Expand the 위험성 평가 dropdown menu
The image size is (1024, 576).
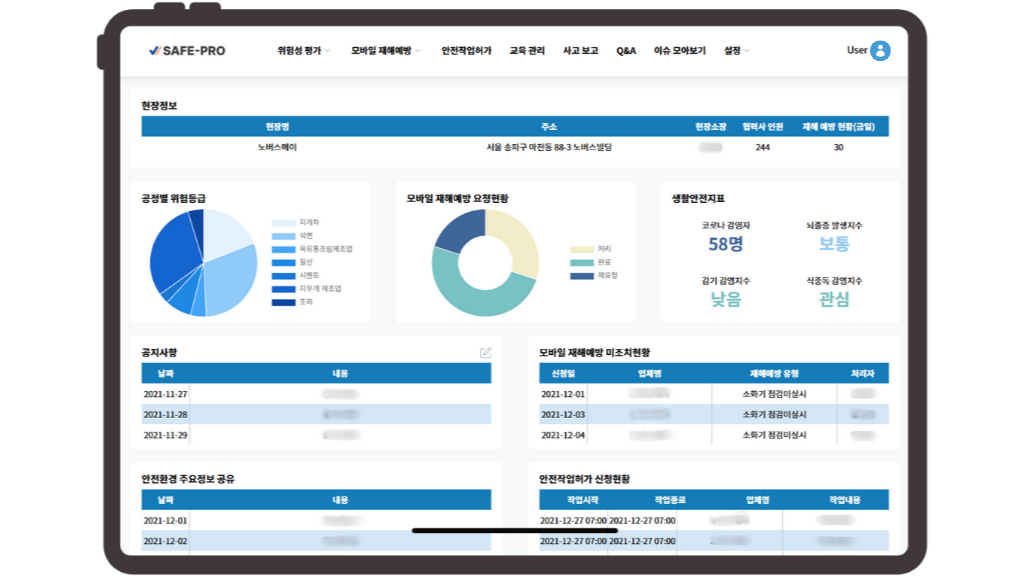pos(304,51)
